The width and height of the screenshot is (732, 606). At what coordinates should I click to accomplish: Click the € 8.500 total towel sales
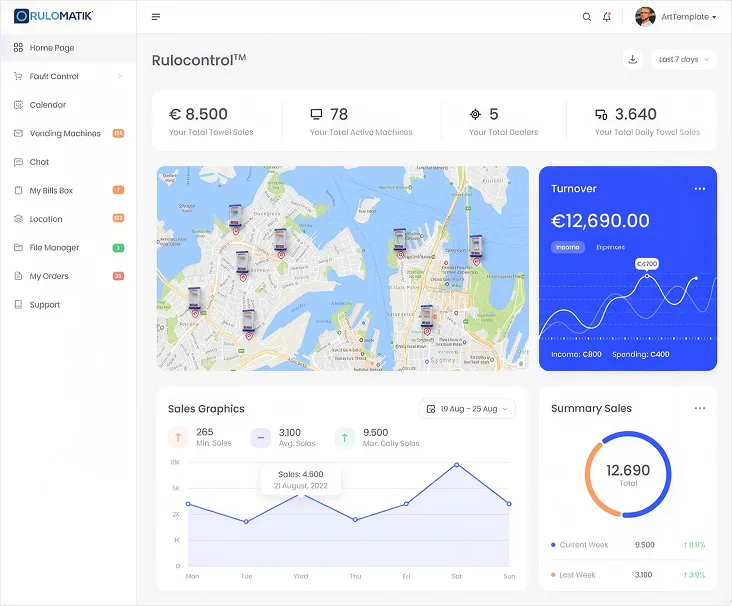pos(198,114)
